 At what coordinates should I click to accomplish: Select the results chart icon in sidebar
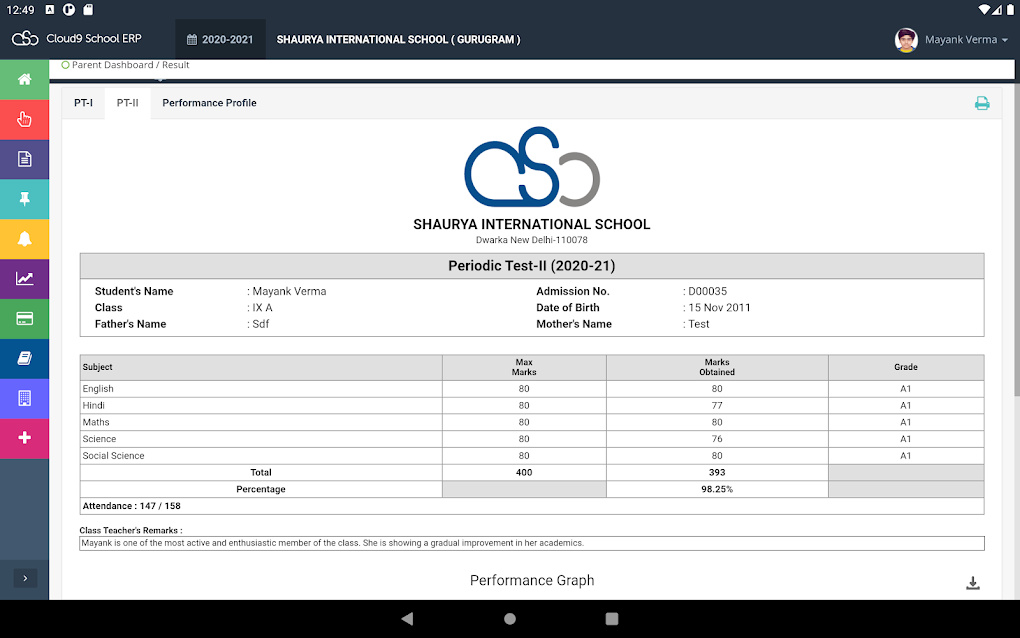pos(24,279)
